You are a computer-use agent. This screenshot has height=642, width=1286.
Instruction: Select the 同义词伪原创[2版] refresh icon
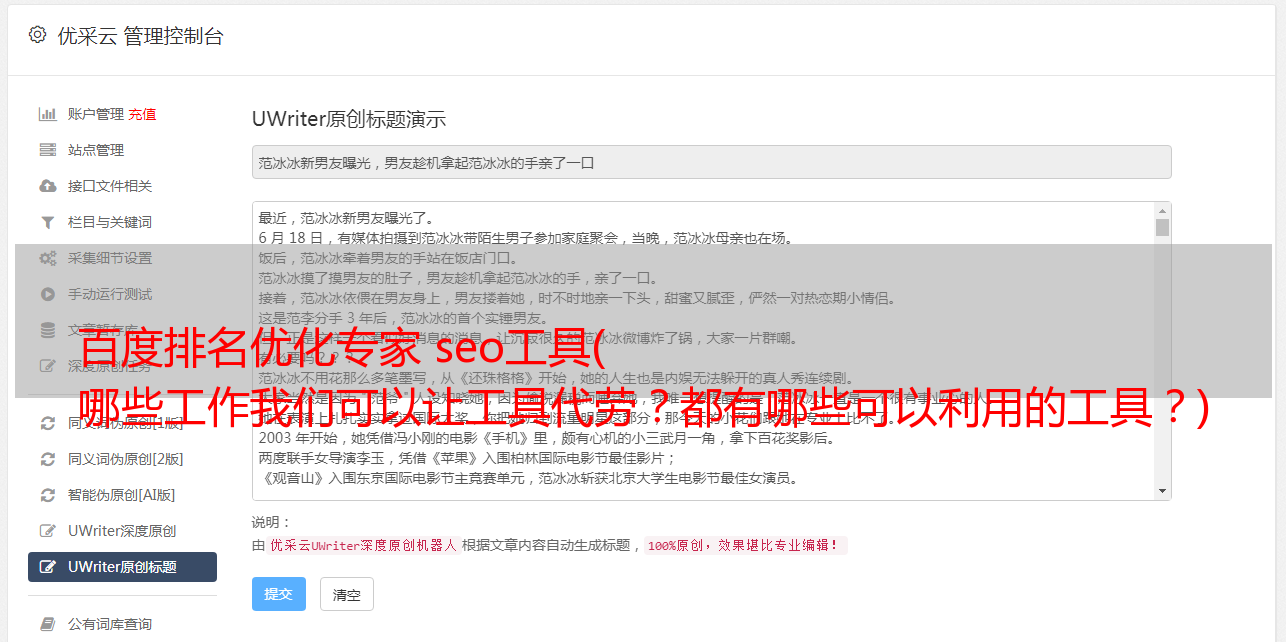coord(47,459)
